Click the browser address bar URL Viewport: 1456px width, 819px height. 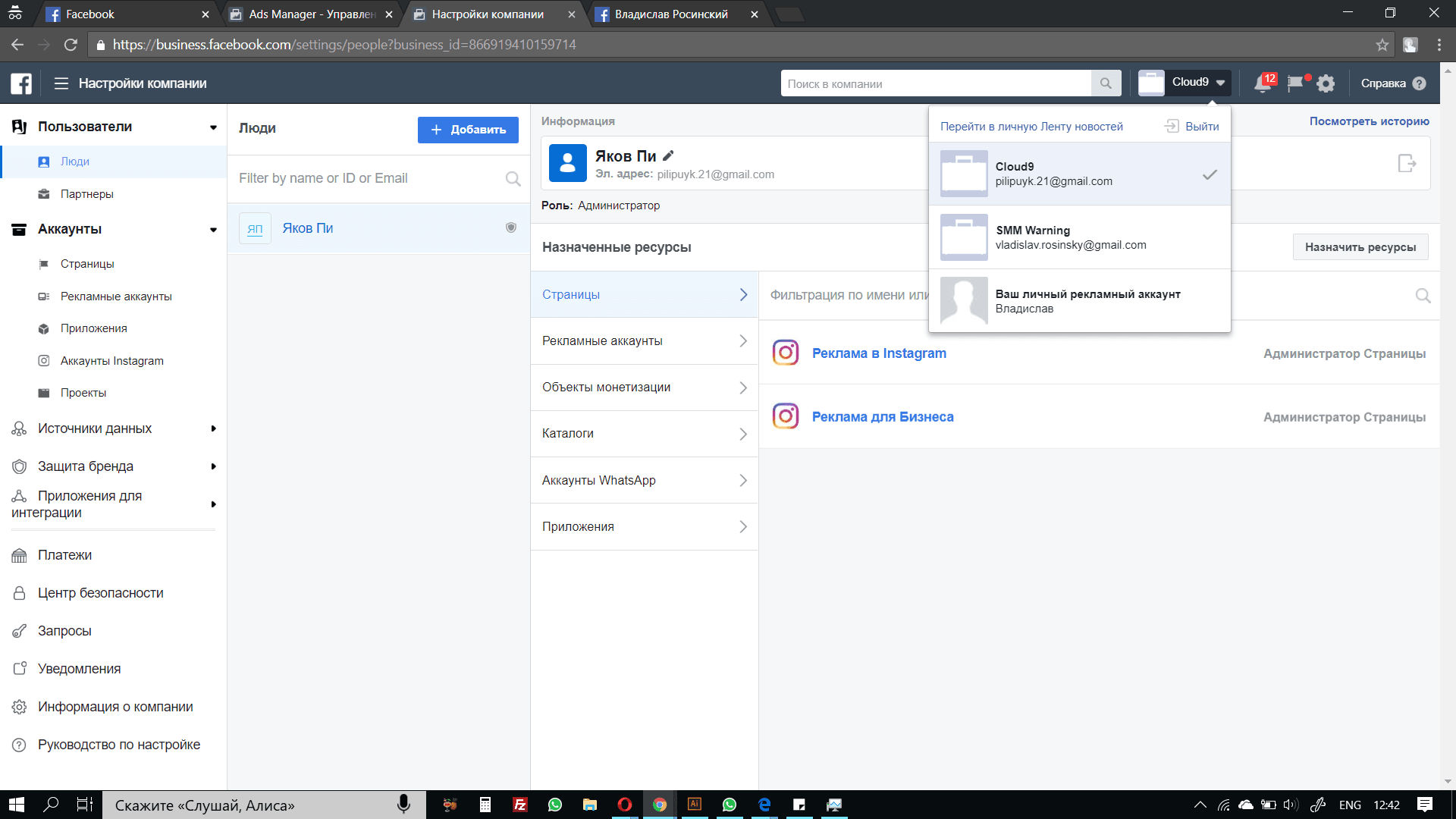345,45
